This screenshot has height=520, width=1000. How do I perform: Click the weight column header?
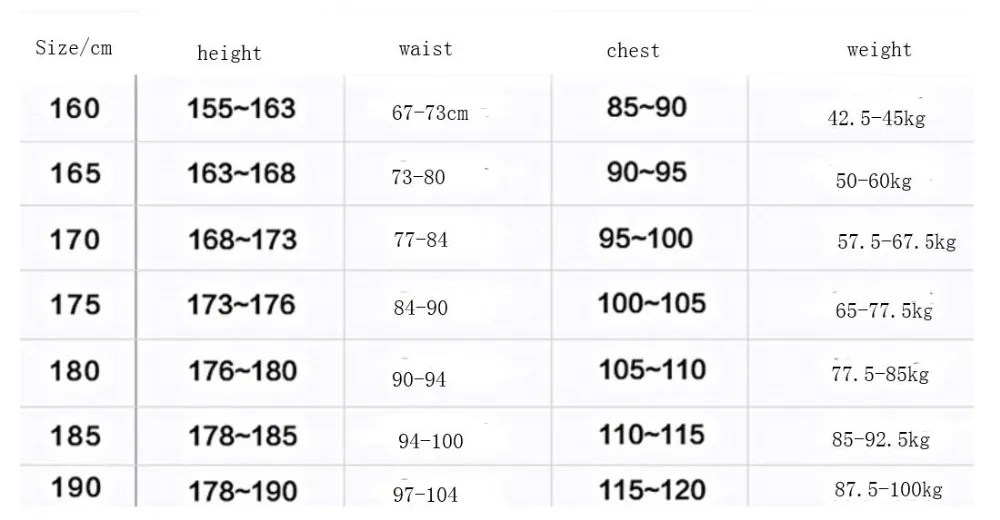coord(879,50)
